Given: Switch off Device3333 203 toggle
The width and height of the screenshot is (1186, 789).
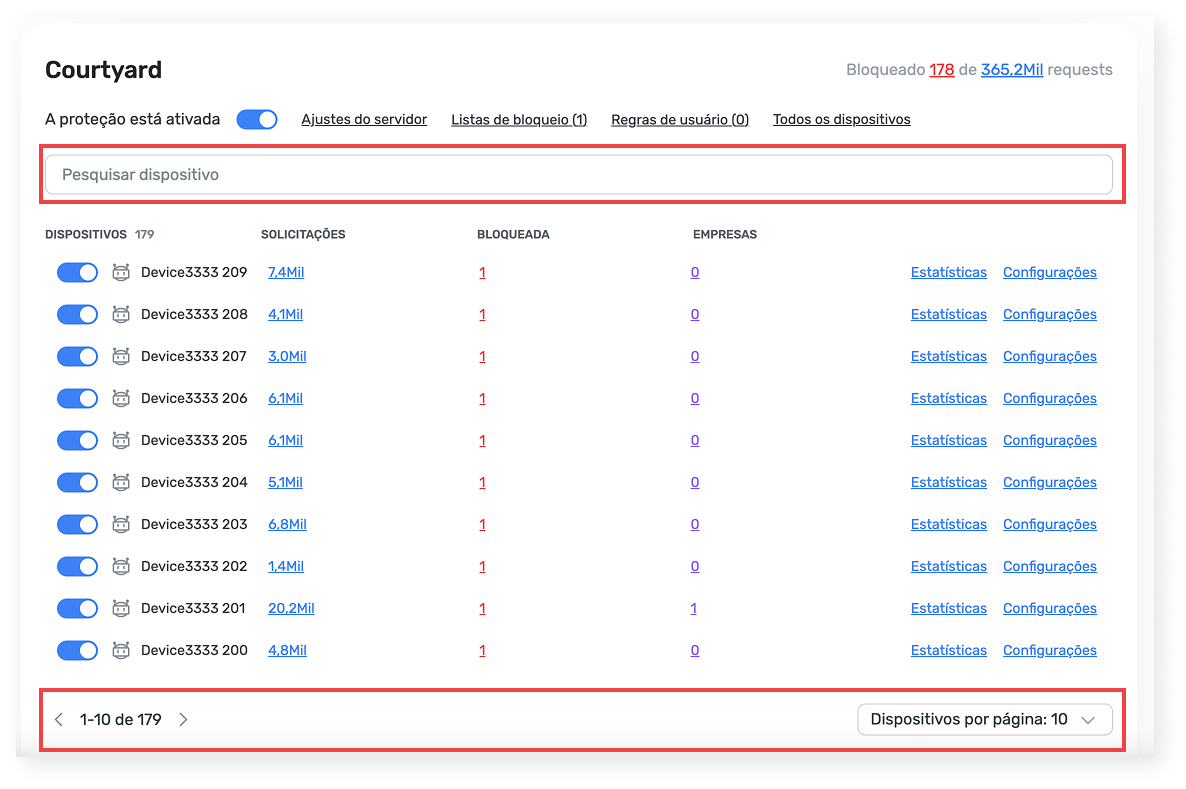Looking at the screenshot, I should click(77, 524).
